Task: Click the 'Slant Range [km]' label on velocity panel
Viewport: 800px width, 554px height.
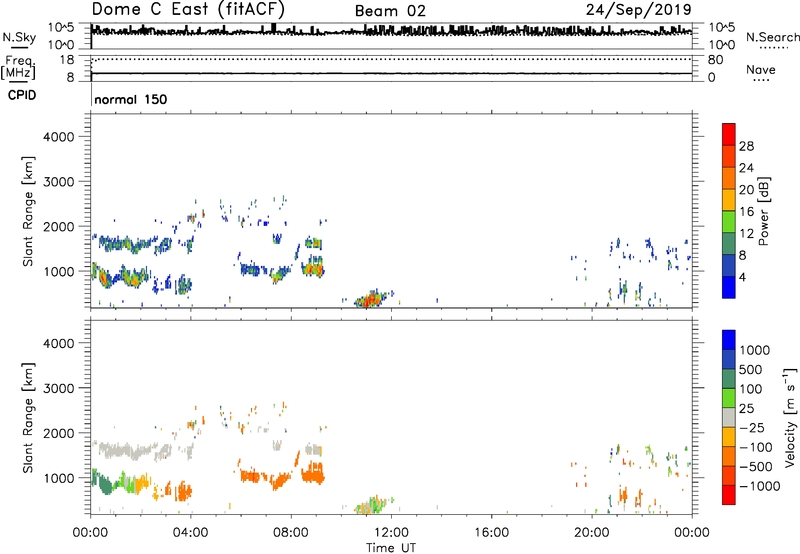Action: [x=28, y=418]
